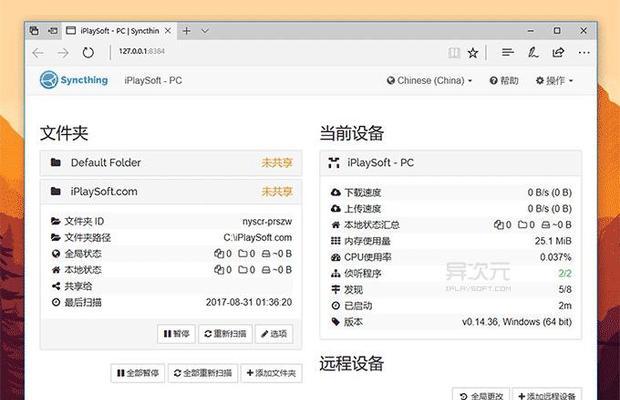Screen dimensions: 620x400
Task: Click iPlaySoft.com's folder icon
Action: click(x=56, y=191)
